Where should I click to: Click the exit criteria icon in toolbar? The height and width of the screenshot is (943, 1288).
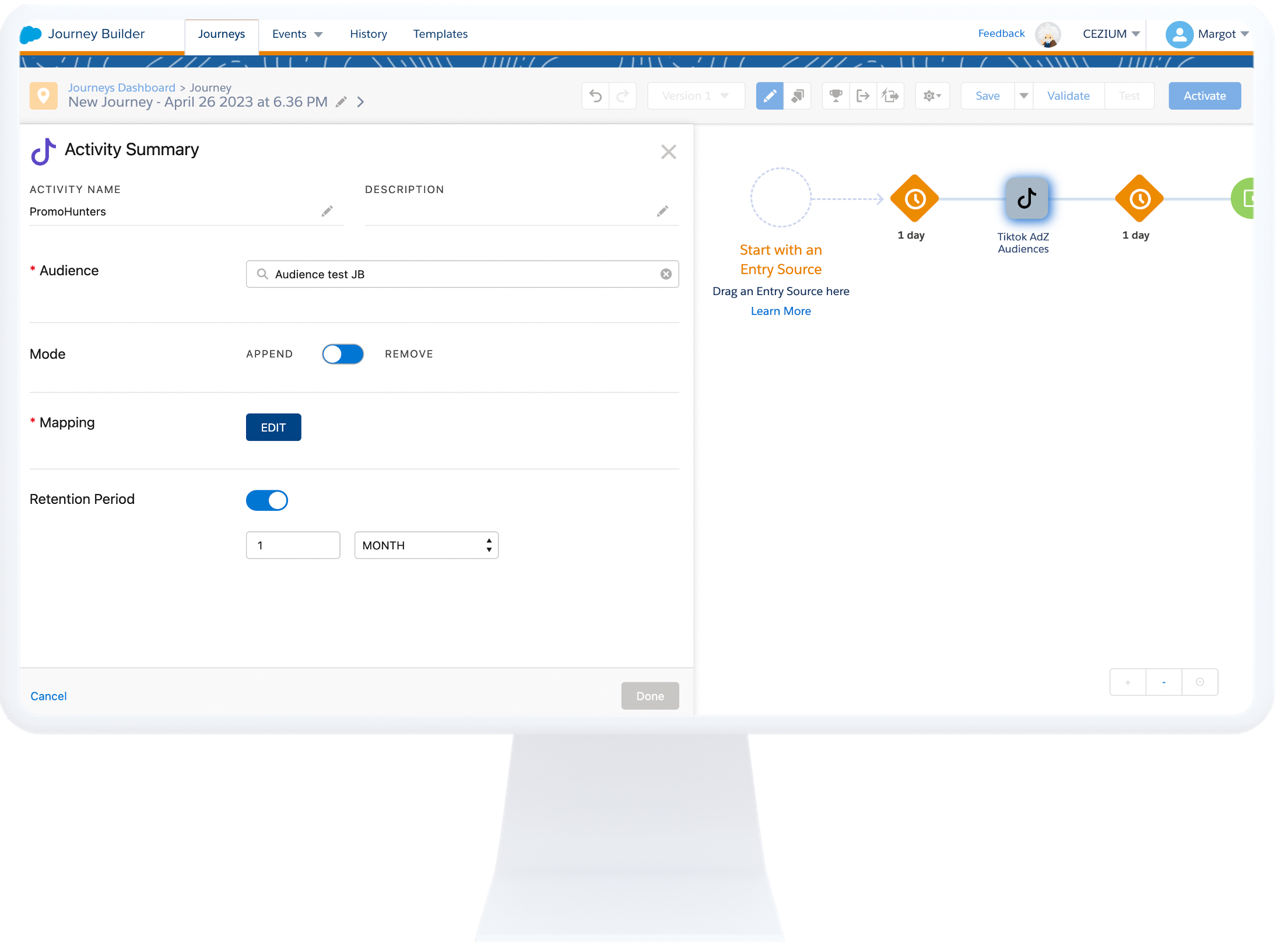[x=862, y=96]
